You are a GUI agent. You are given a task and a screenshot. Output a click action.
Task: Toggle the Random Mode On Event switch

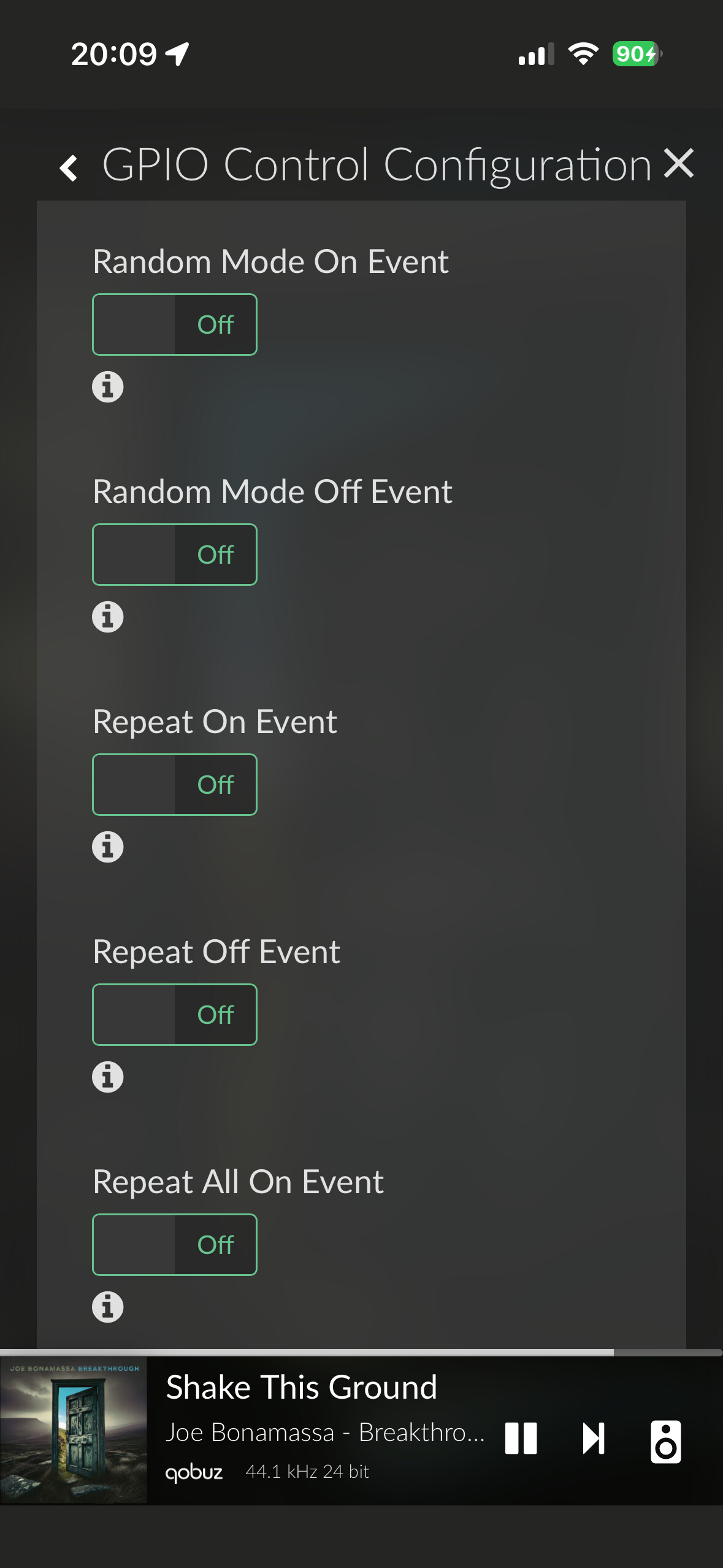pos(175,325)
